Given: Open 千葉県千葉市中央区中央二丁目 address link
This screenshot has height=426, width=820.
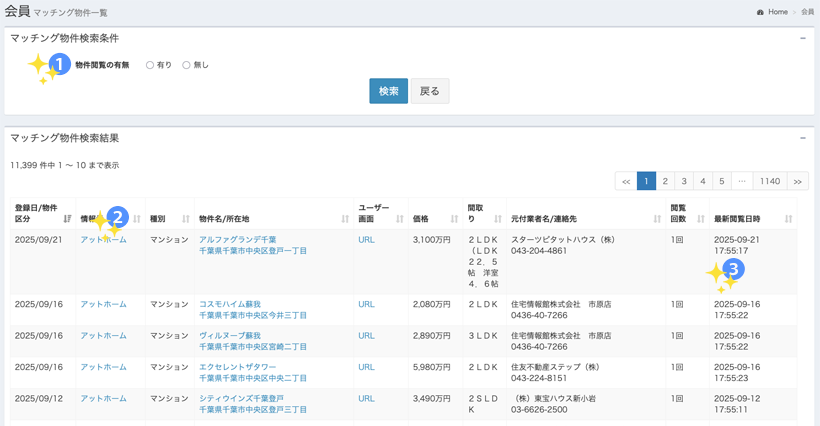Looking at the screenshot, I should pos(253,378).
